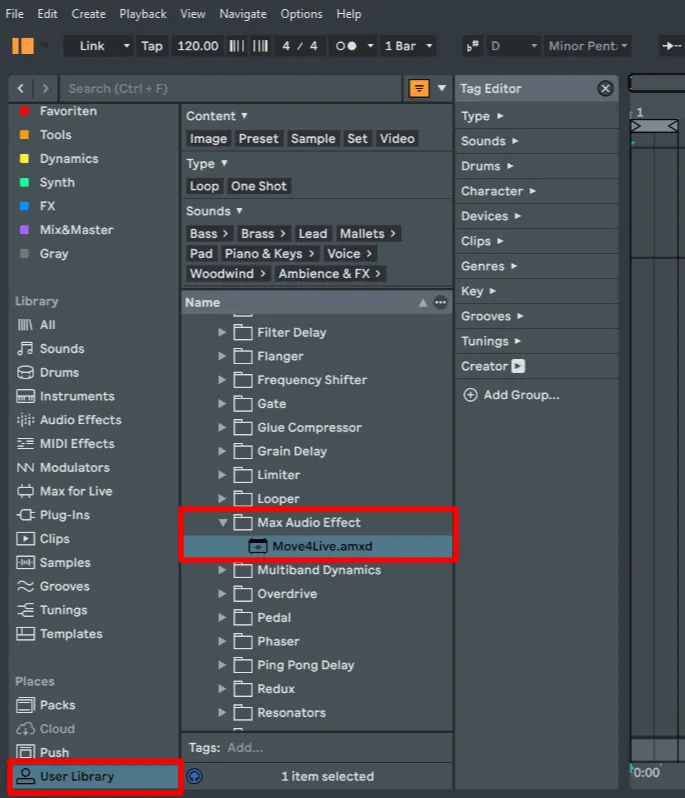Expand the Glue Compressor folder

[222, 428]
